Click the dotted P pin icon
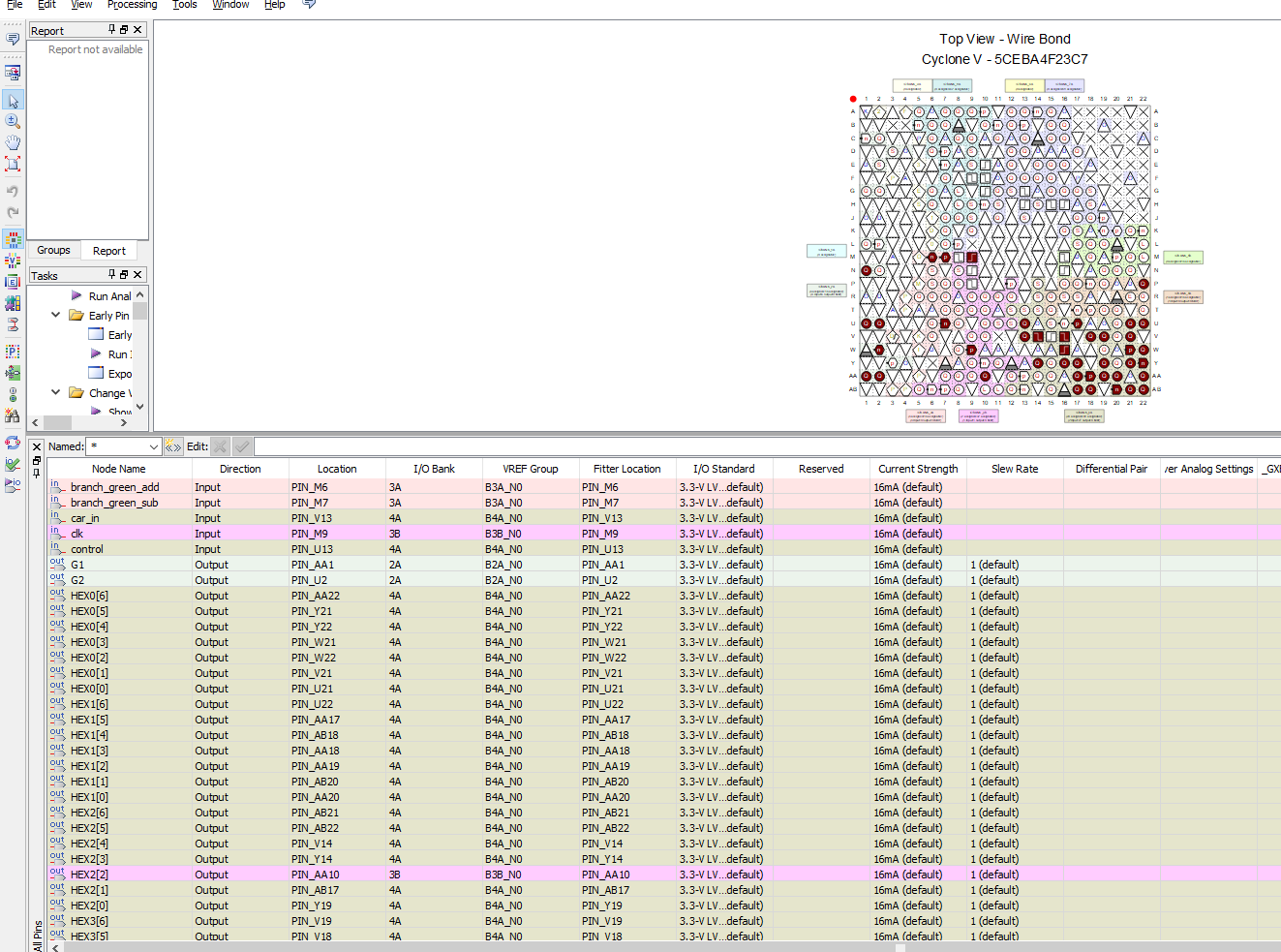 (x=13, y=352)
